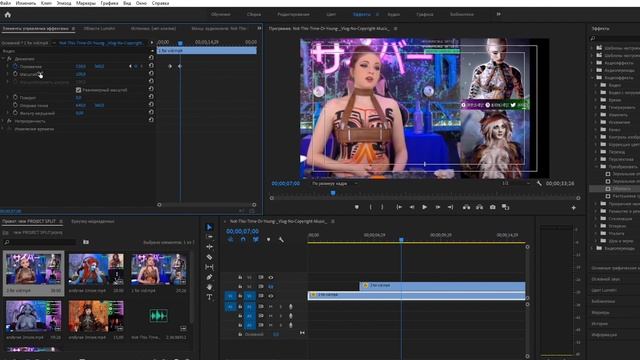640x360 pixels.
Task: Click Go to Out point button
Action: click(x=451, y=207)
